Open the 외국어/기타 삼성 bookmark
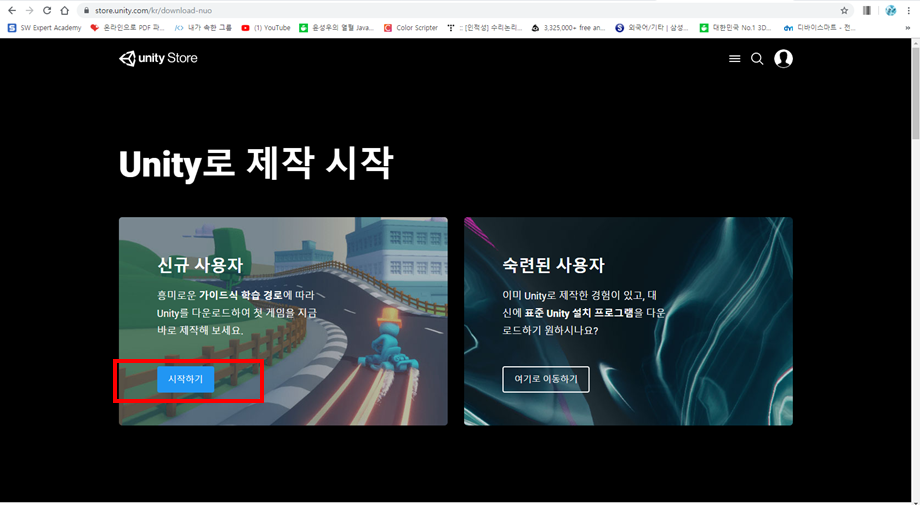This screenshot has height=505, width=920. click(x=652, y=28)
